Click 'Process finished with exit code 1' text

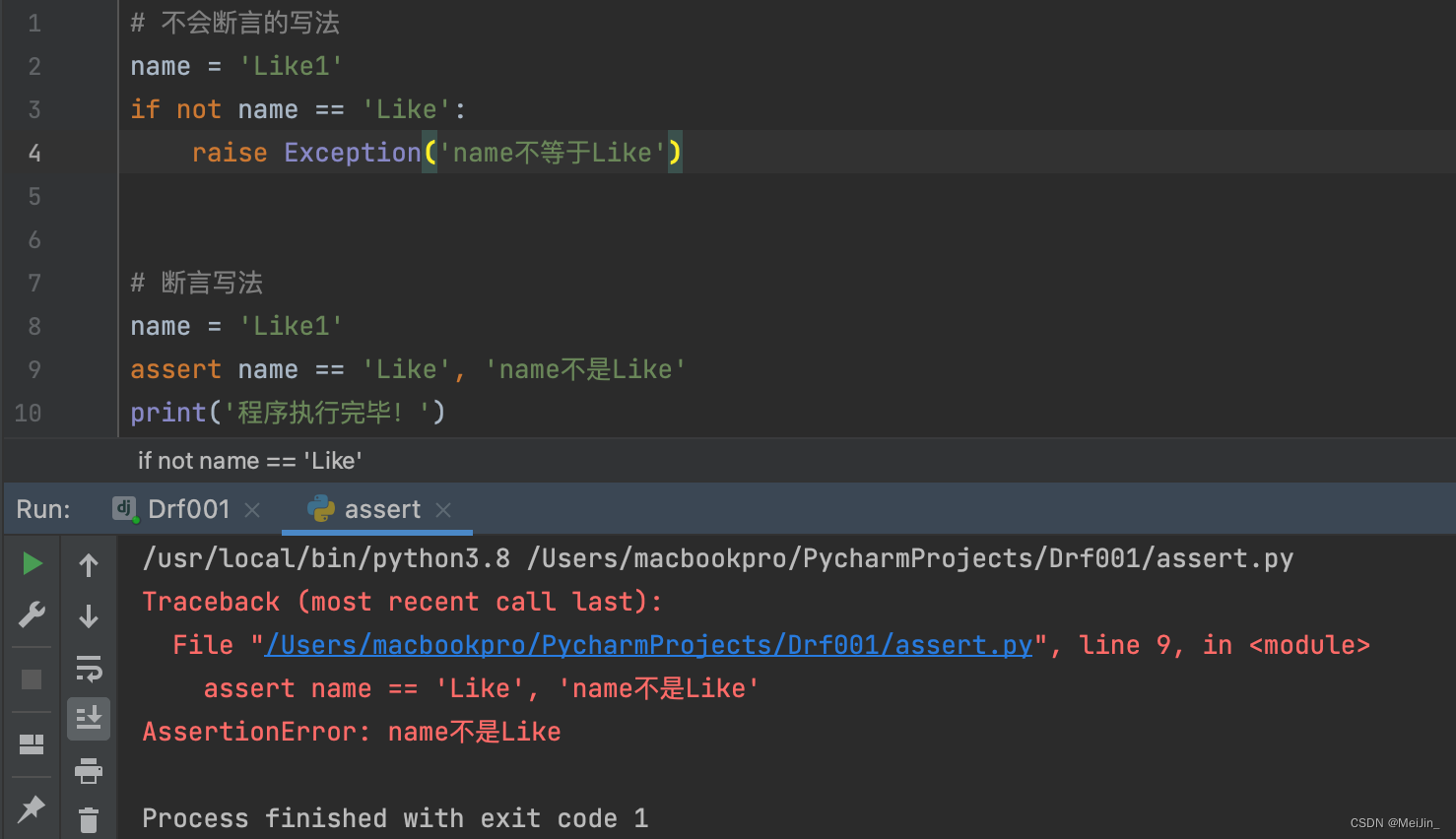point(395,818)
